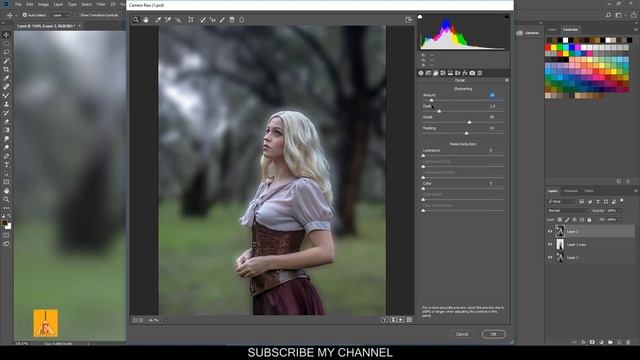
Task: Select the Zoom tool in Photoshop toolbox
Action: click(6, 199)
